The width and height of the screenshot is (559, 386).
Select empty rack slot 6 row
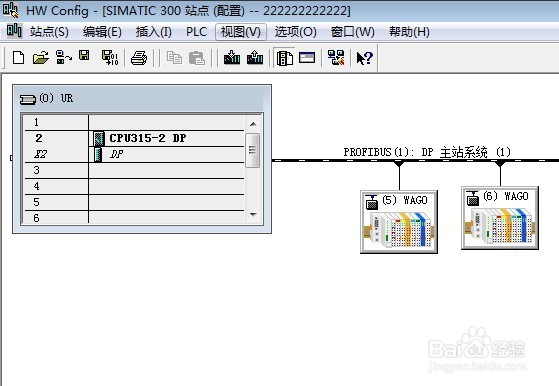tap(134, 217)
